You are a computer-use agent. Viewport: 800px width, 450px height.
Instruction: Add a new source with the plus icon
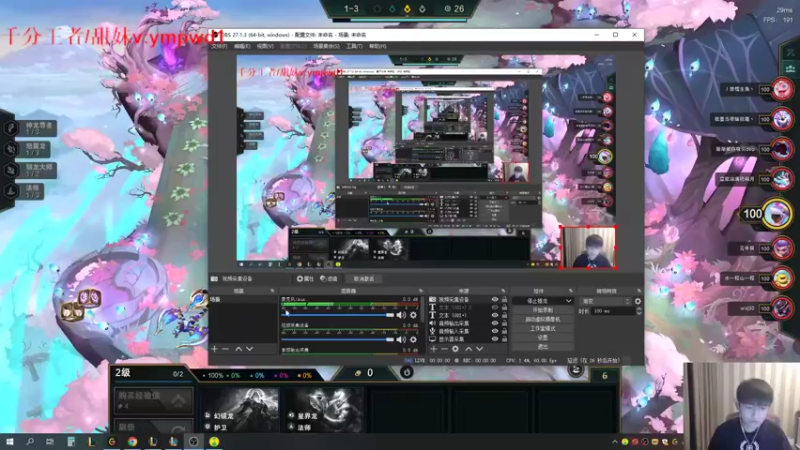coord(433,349)
